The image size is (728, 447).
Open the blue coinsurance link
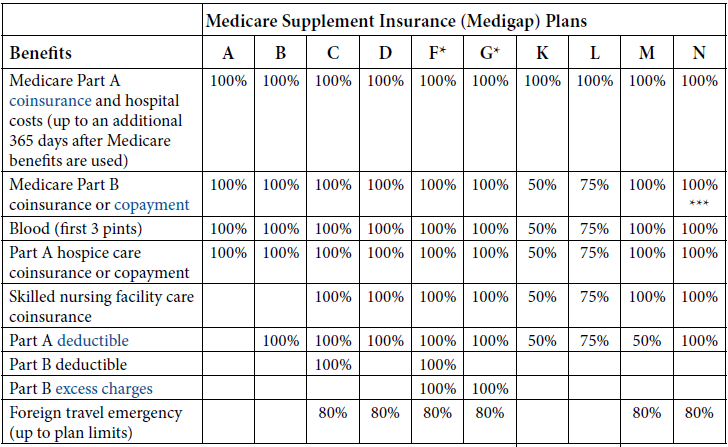(x=50, y=101)
